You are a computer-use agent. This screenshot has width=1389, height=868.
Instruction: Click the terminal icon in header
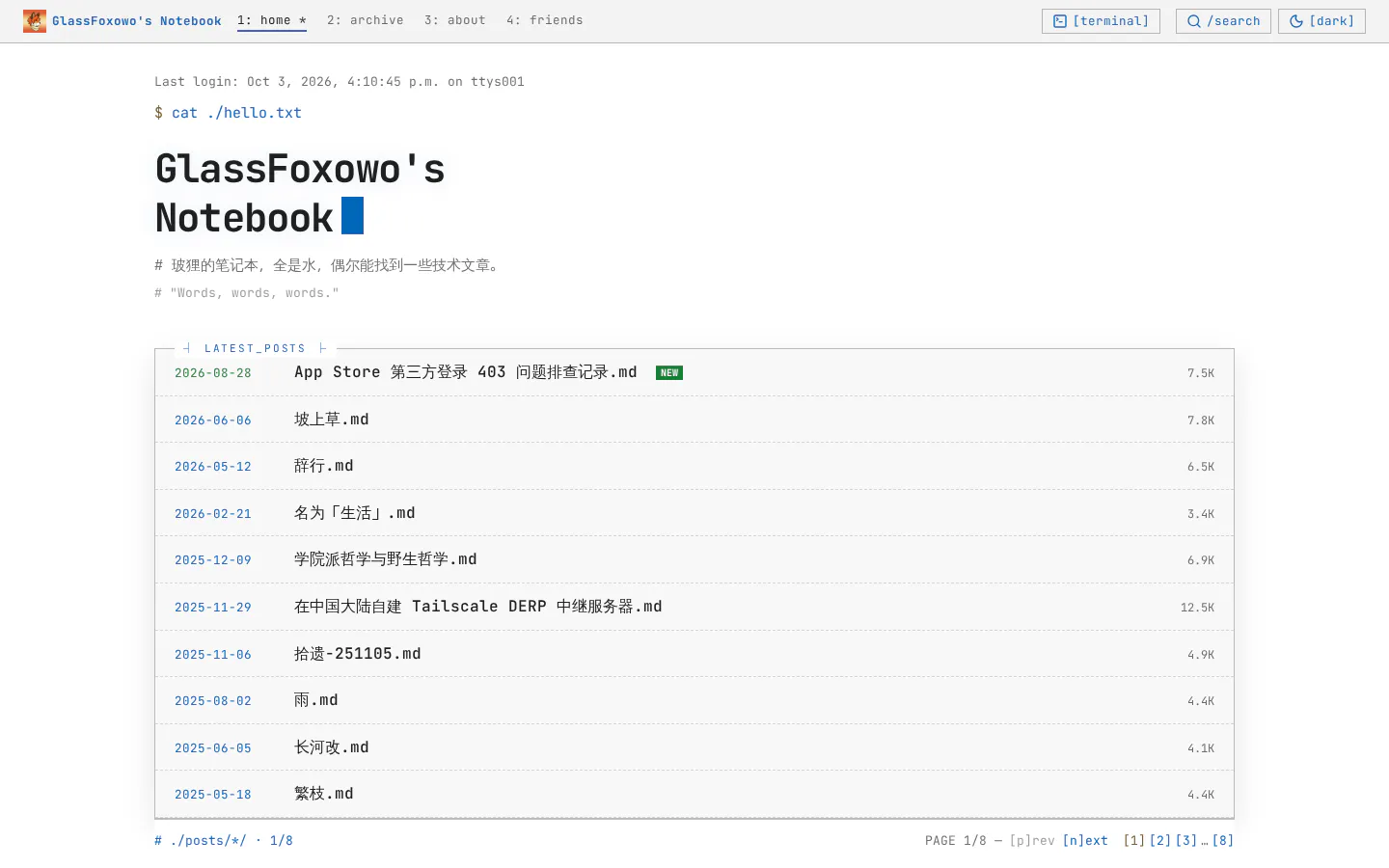(x=1060, y=21)
